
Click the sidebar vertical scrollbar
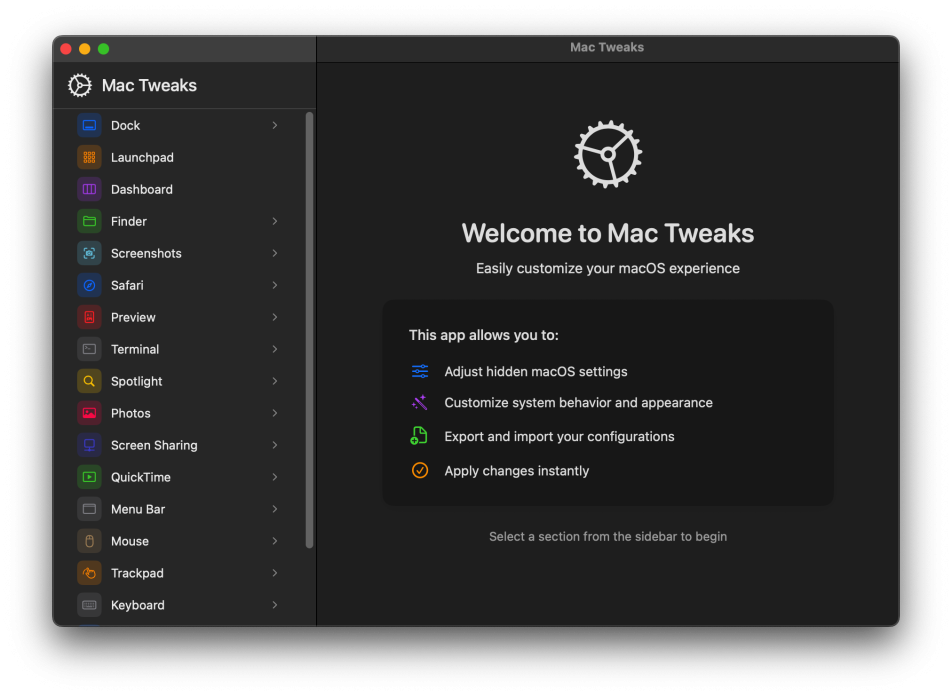click(310, 330)
